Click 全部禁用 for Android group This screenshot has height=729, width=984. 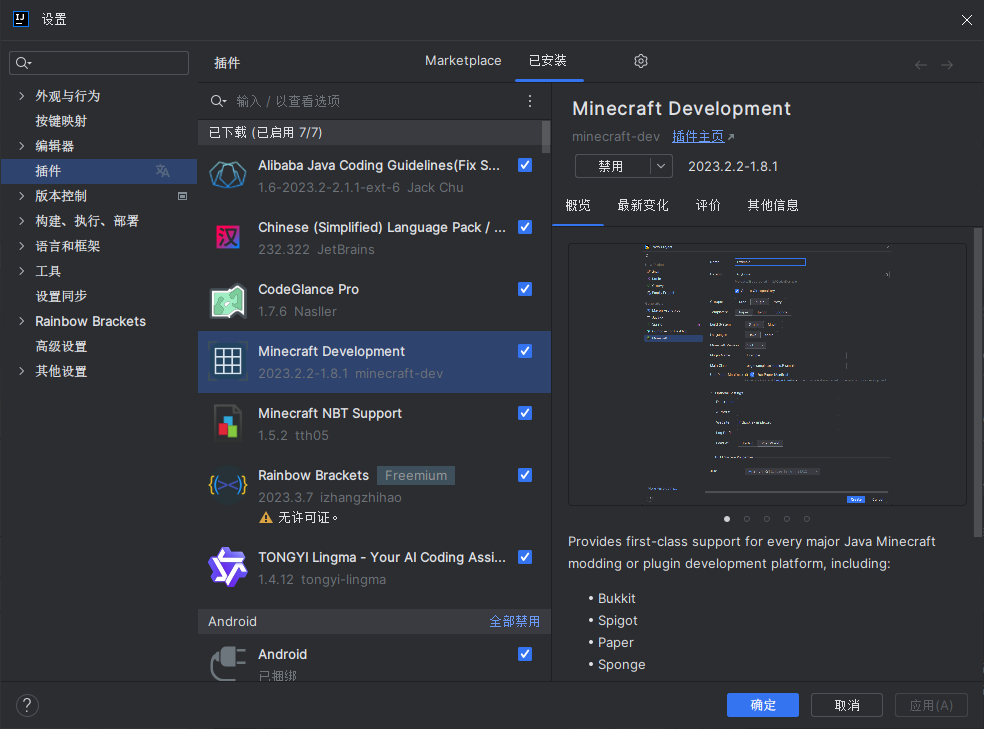[515, 621]
